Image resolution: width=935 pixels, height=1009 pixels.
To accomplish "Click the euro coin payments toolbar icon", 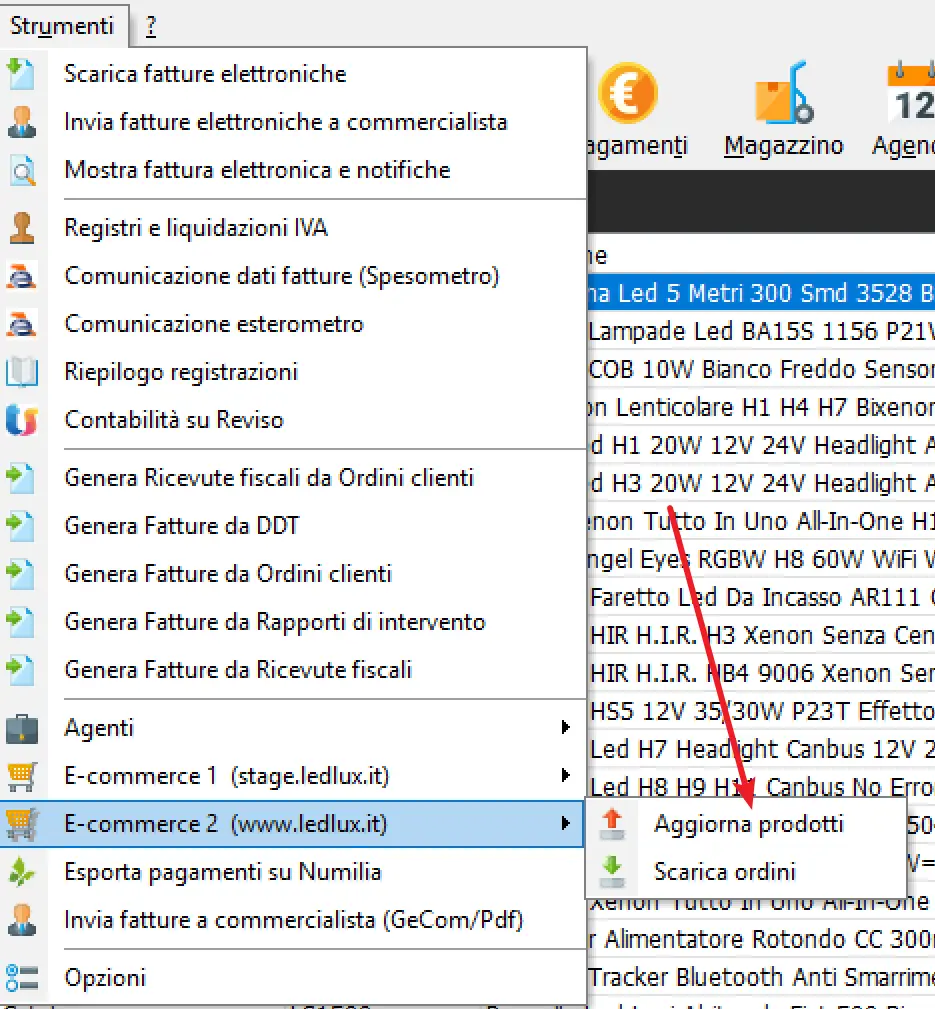I will tap(627, 93).
